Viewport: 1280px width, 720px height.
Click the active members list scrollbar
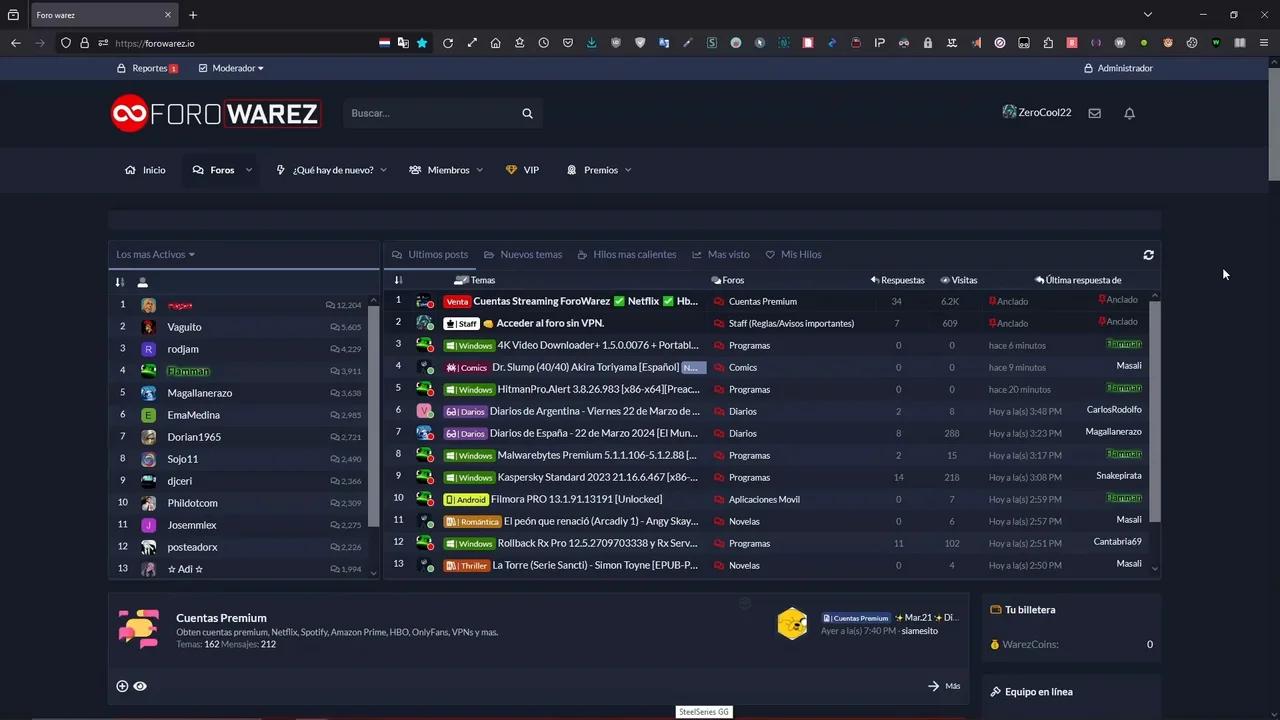coord(374,415)
